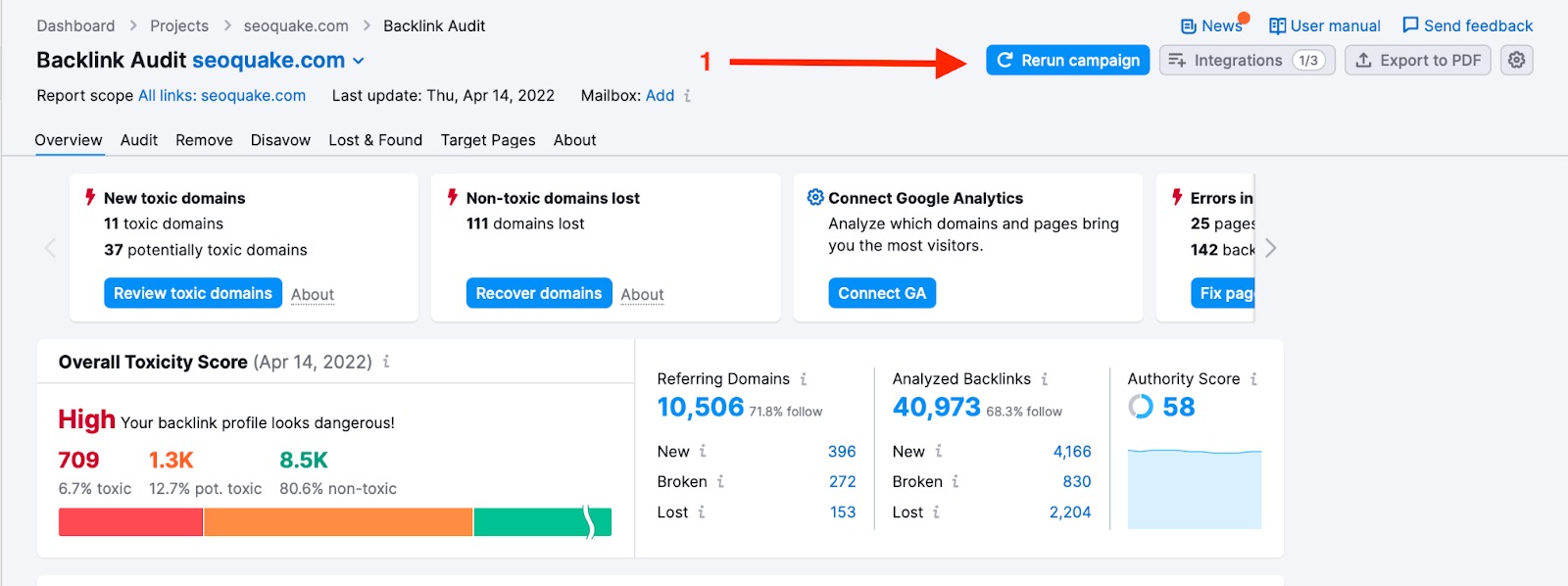
Task: Click Add mailbox link
Action: (x=660, y=95)
